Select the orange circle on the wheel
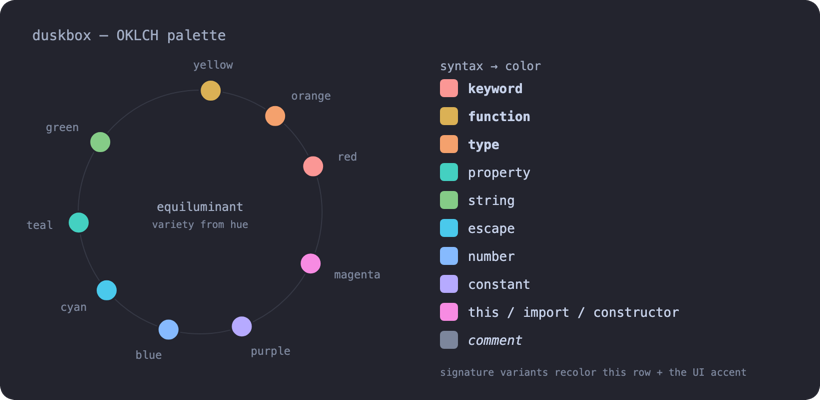The image size is (820, 400). [x=275, y=116]
